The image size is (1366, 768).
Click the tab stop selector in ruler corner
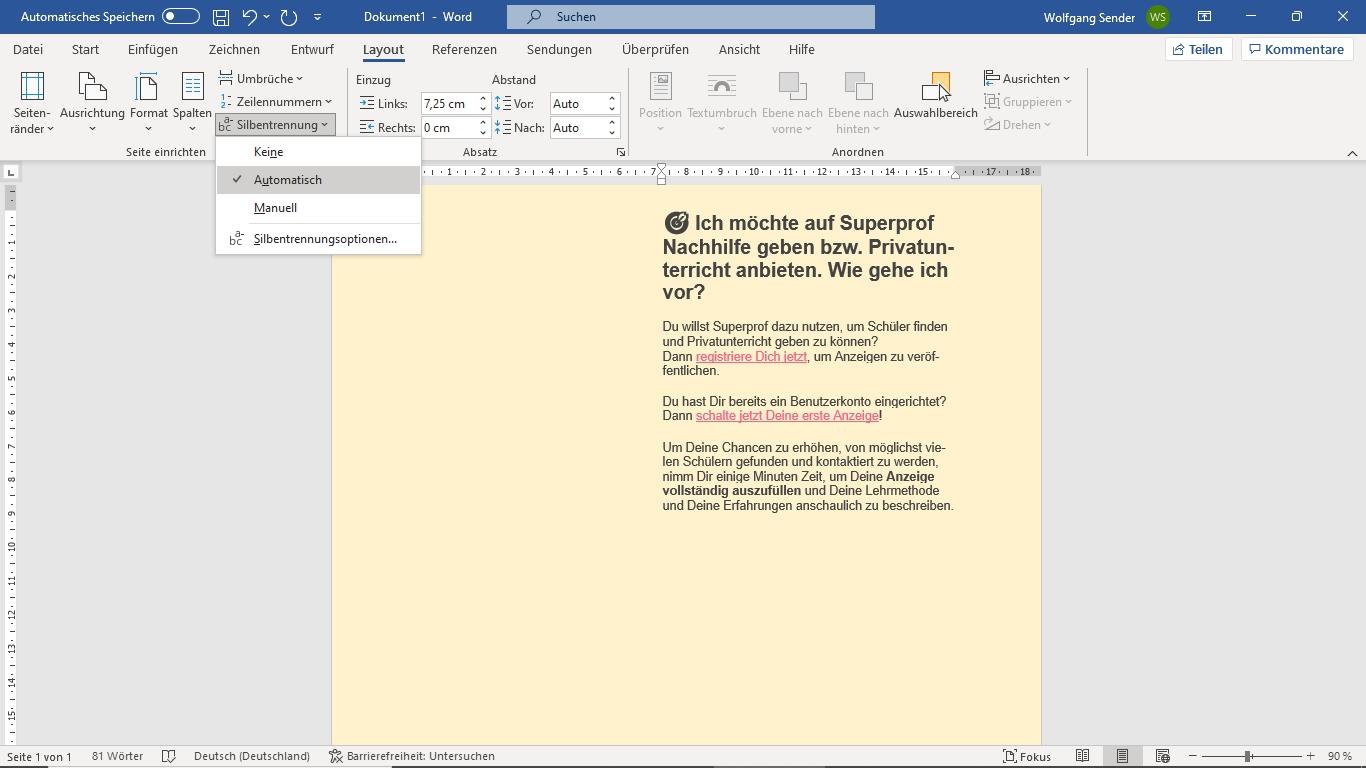click(x=10, y=172)
